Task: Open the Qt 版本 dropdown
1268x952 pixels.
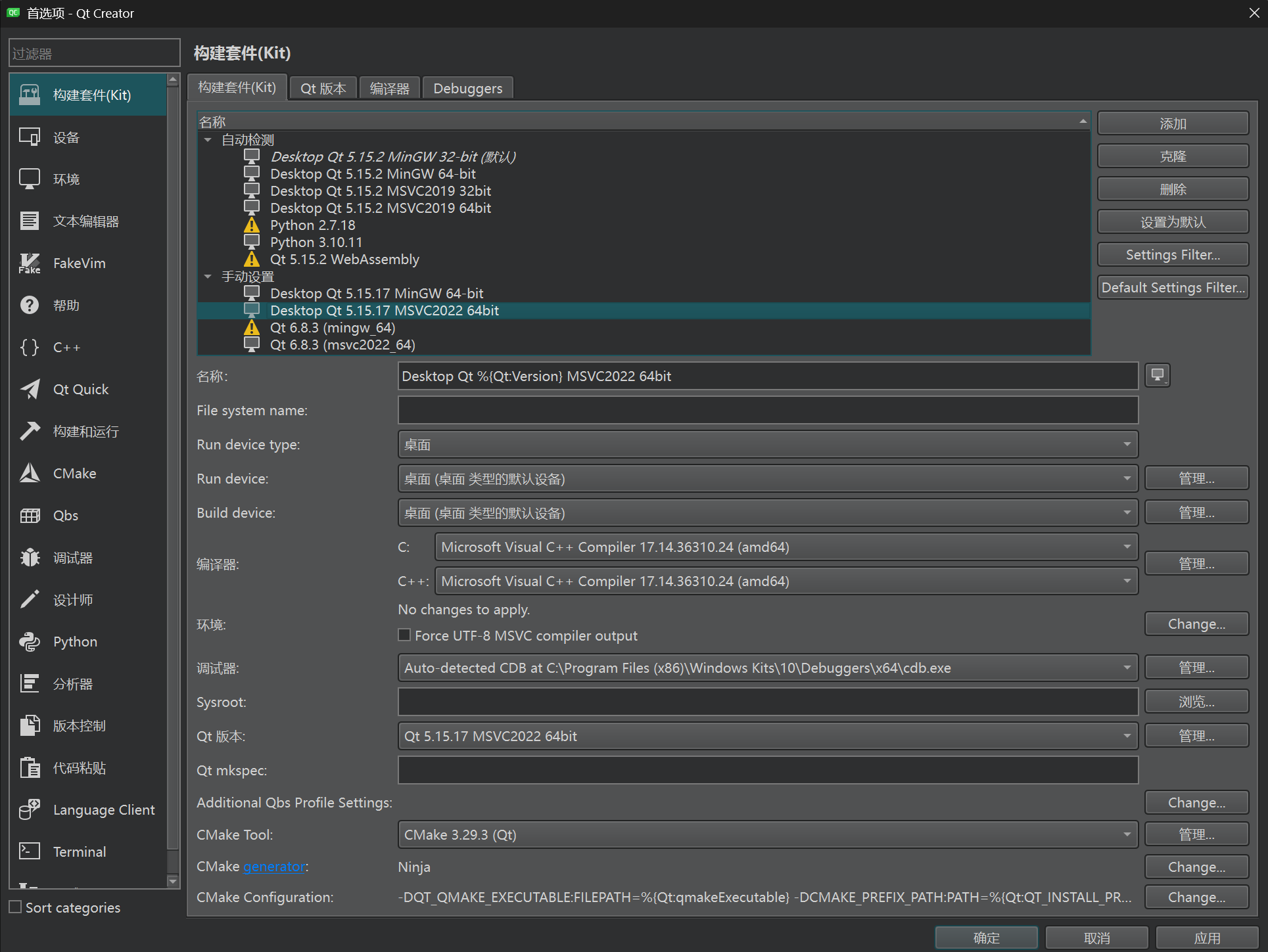Action: tap(768, 737)
